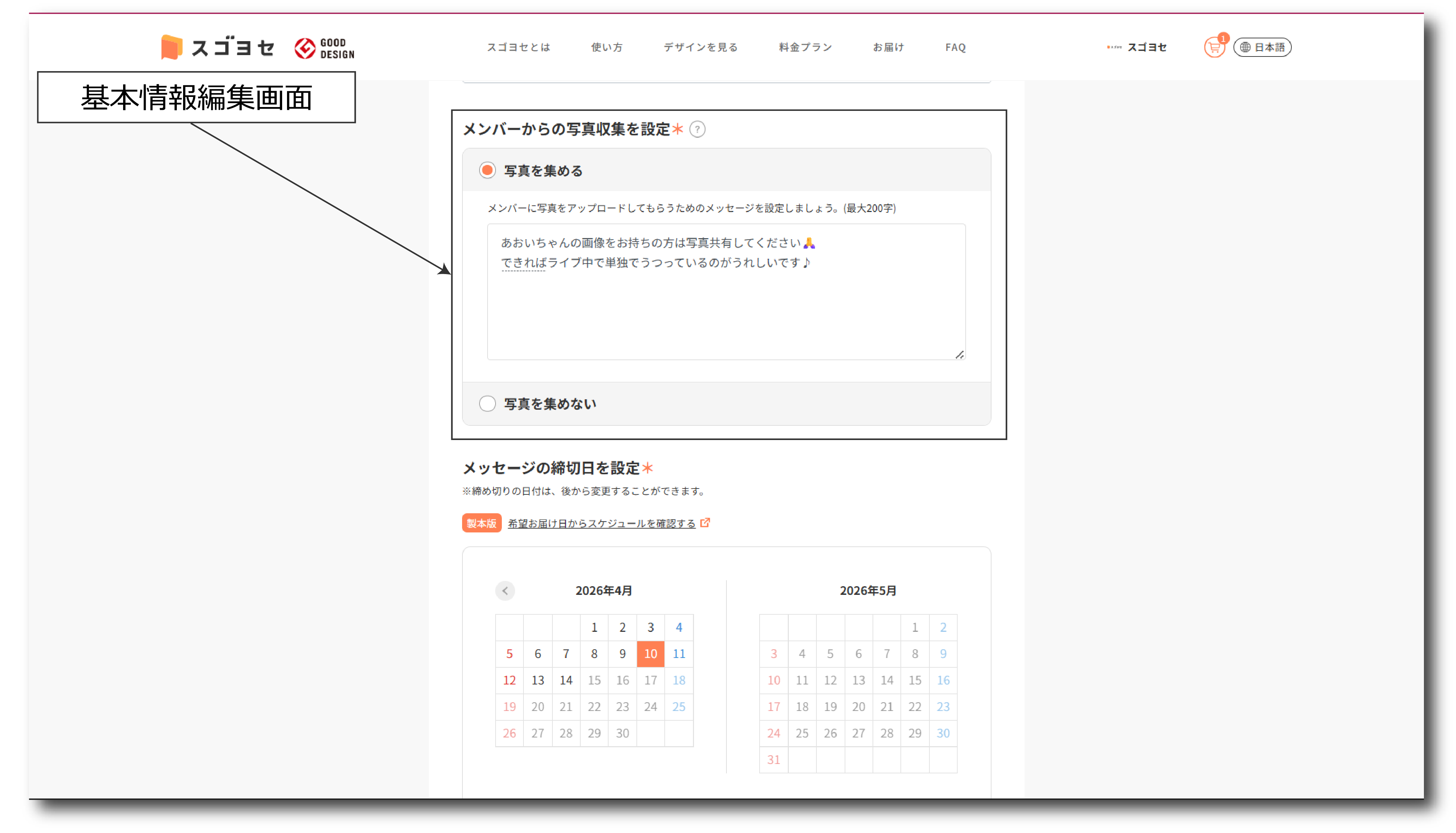1456x833 pixels.
Task: Open 料金プラン menu item
Action: (x=805, y=47)
